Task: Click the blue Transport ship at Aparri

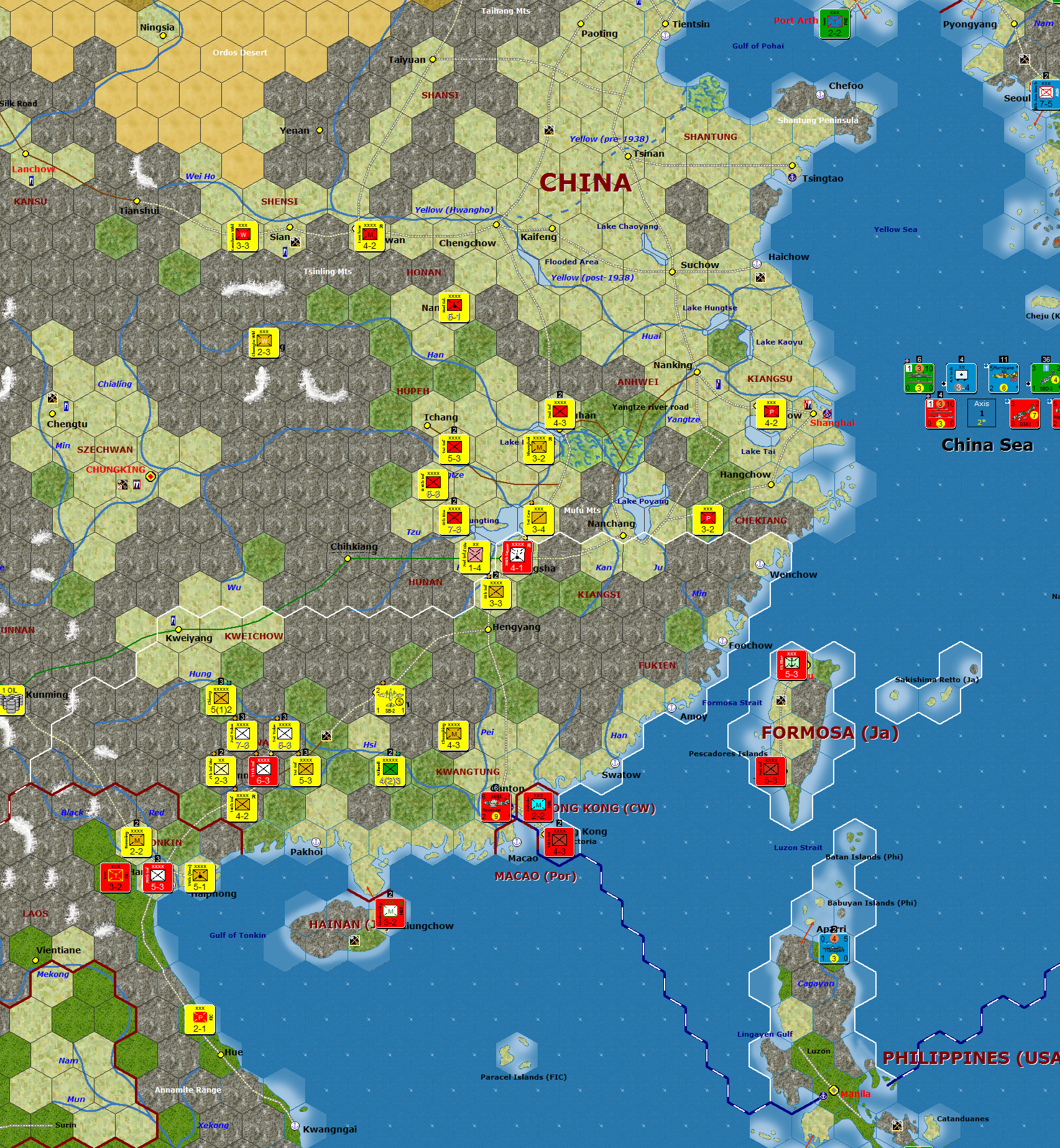Action: point(834,948)
